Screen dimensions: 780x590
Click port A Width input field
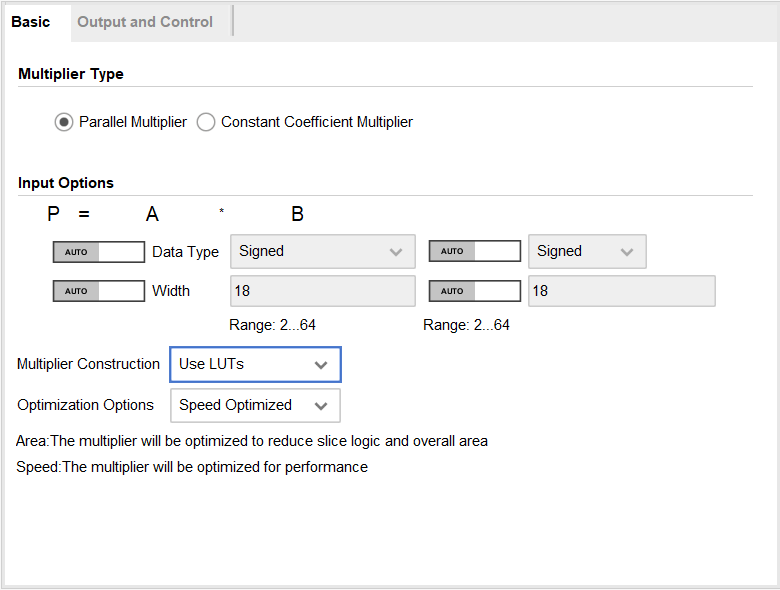[x=323, y=291]
